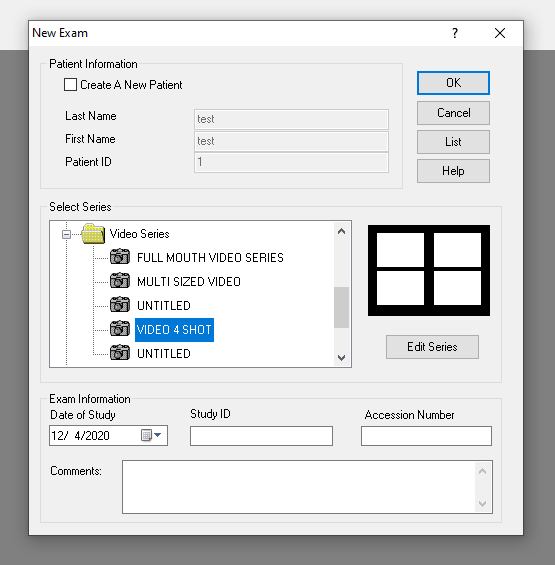Enable the Create A New Patient checkbox
Viewport: 555px width, 565px height.
(70, 85)
